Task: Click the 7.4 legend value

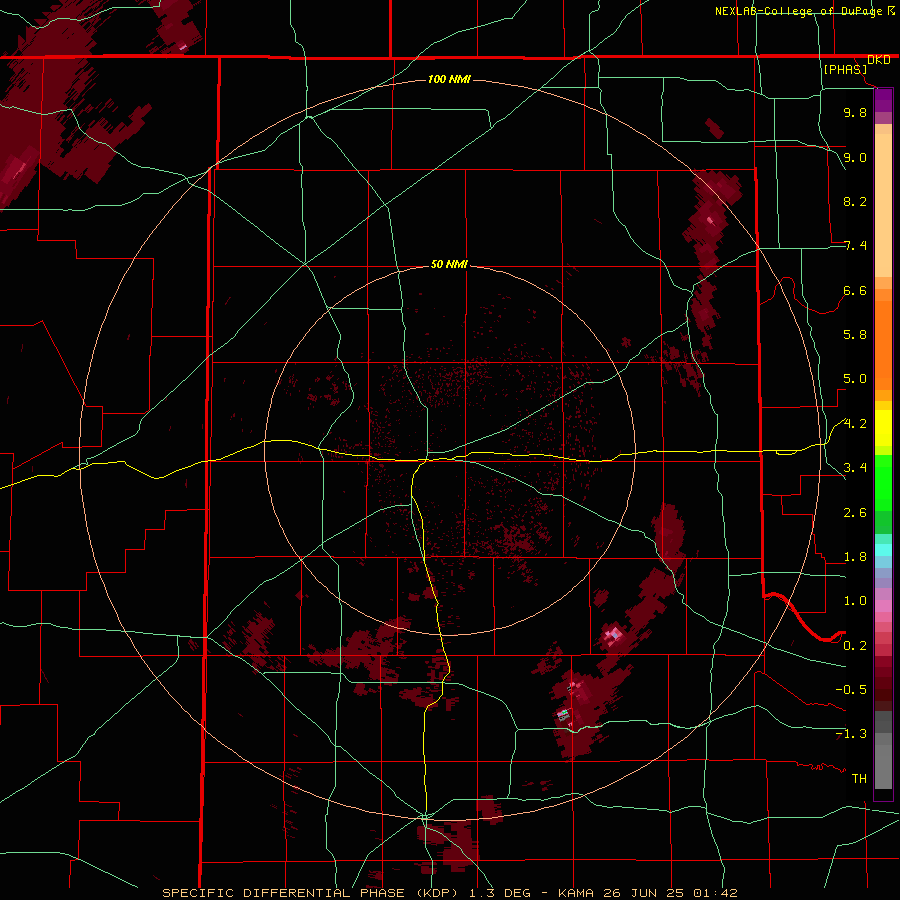Action: point(855,246)
